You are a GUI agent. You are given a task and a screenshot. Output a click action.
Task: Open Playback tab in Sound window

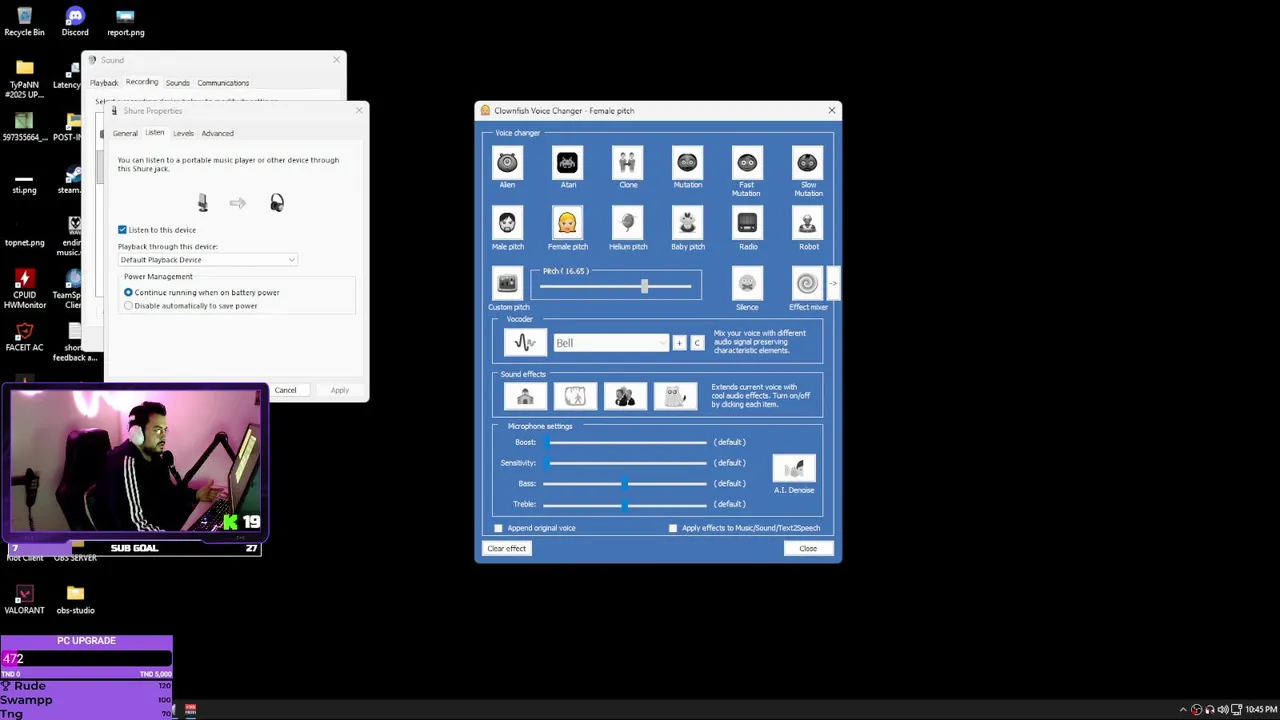point(104,83)
